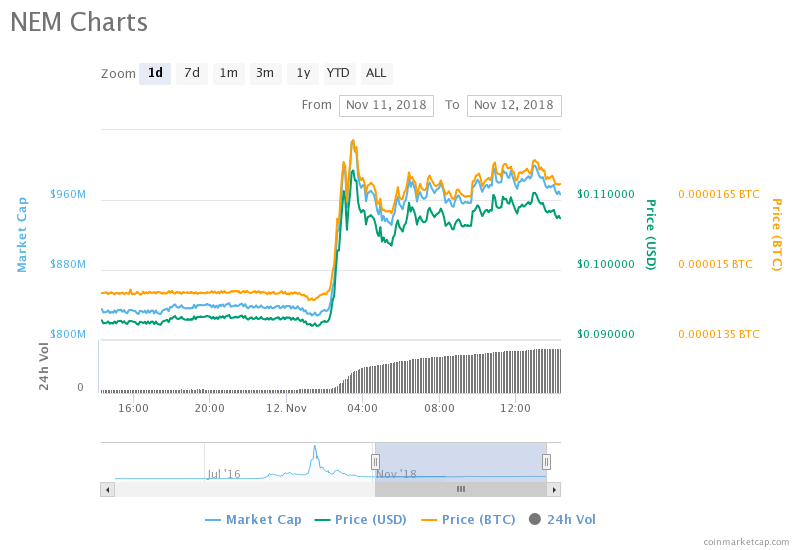
Task: Toggle Price (BTC) series in legend
Action: [x=468, y=519]
